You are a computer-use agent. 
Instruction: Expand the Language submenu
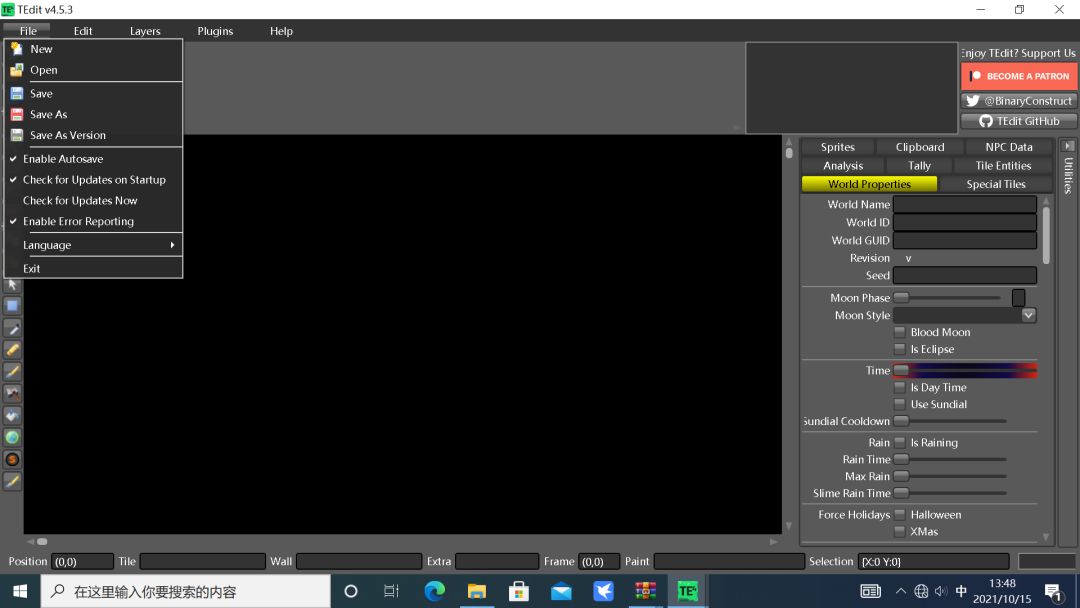point(94,245)
